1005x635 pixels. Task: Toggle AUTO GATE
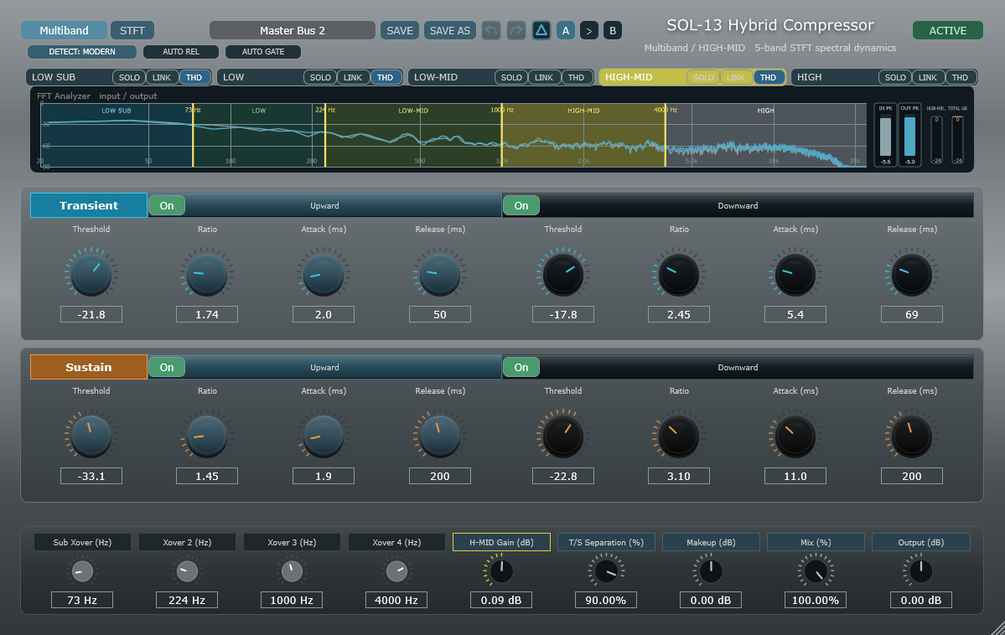coord(263,51)
